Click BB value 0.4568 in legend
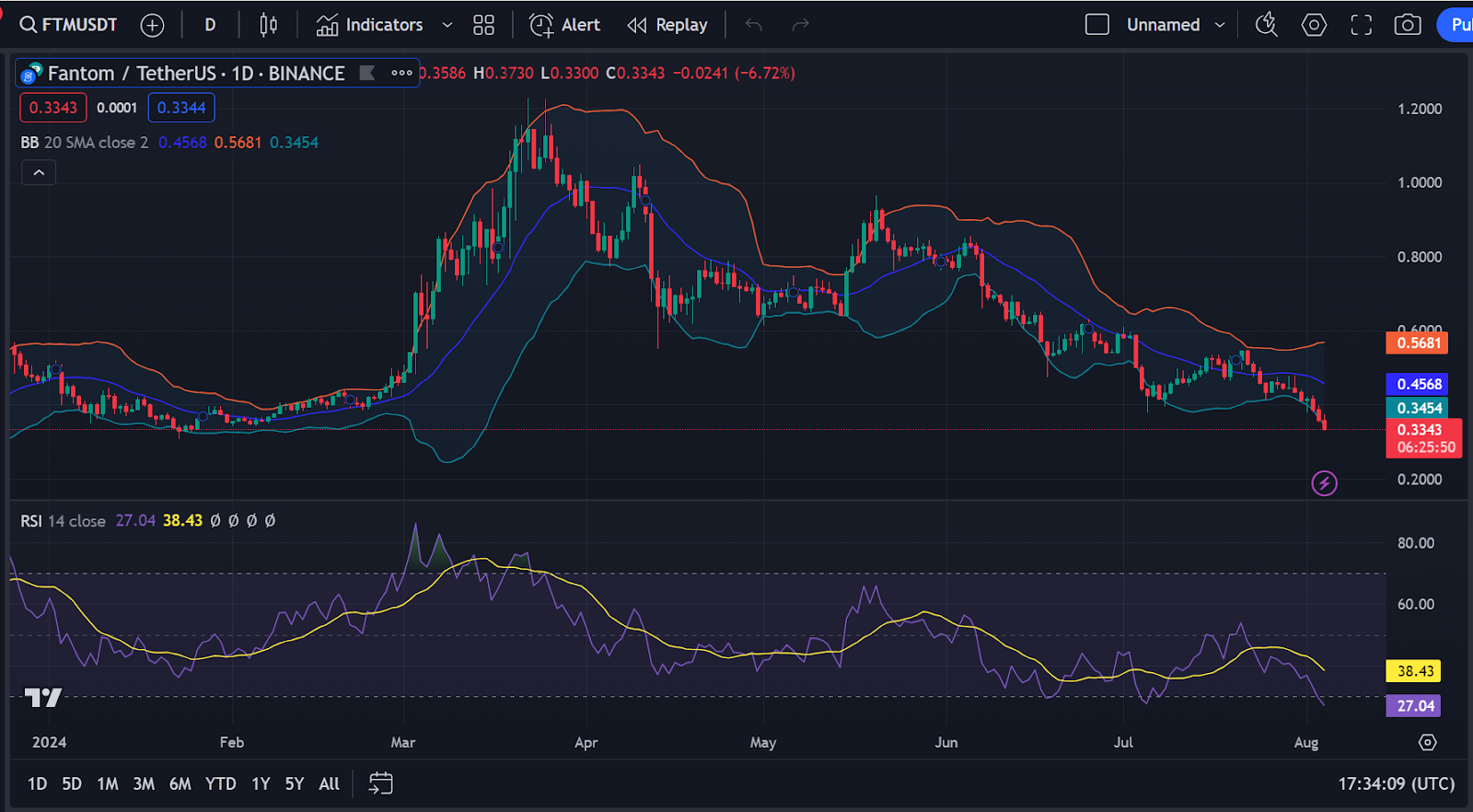 (182, 143)
